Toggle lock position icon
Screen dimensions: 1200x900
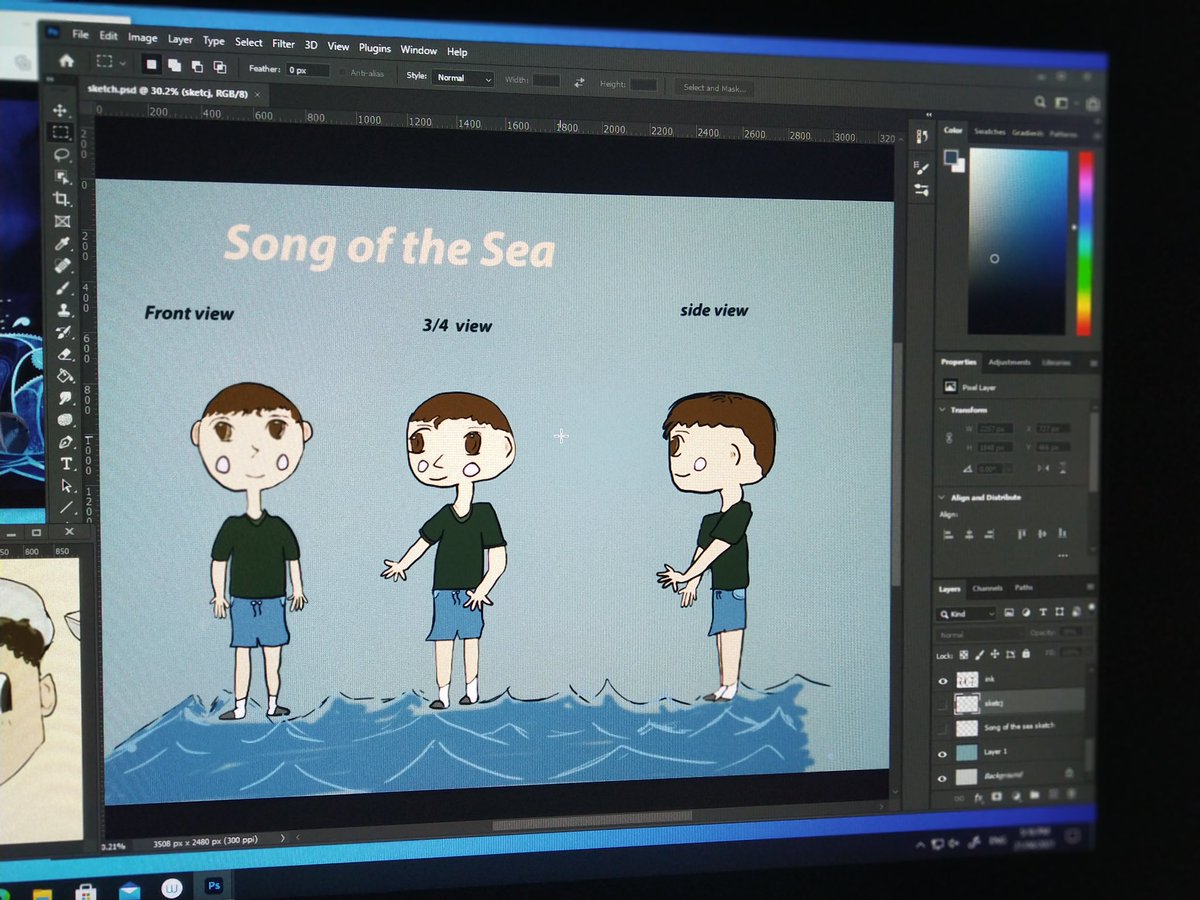[x=995, y=653]
